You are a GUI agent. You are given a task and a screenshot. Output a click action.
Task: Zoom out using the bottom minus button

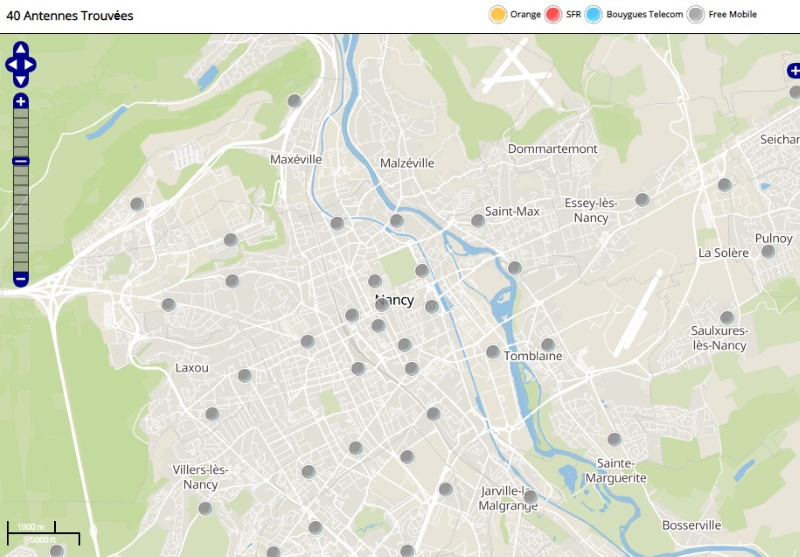point(21,279)
